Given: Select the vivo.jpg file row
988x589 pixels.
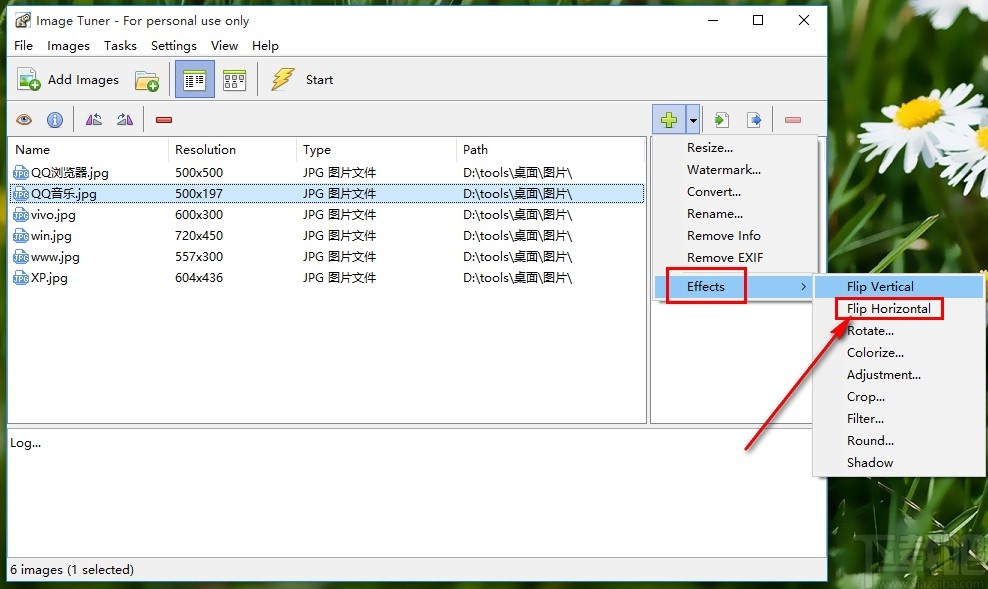Looking at the screenshot, I should click(x=54, y=215).
